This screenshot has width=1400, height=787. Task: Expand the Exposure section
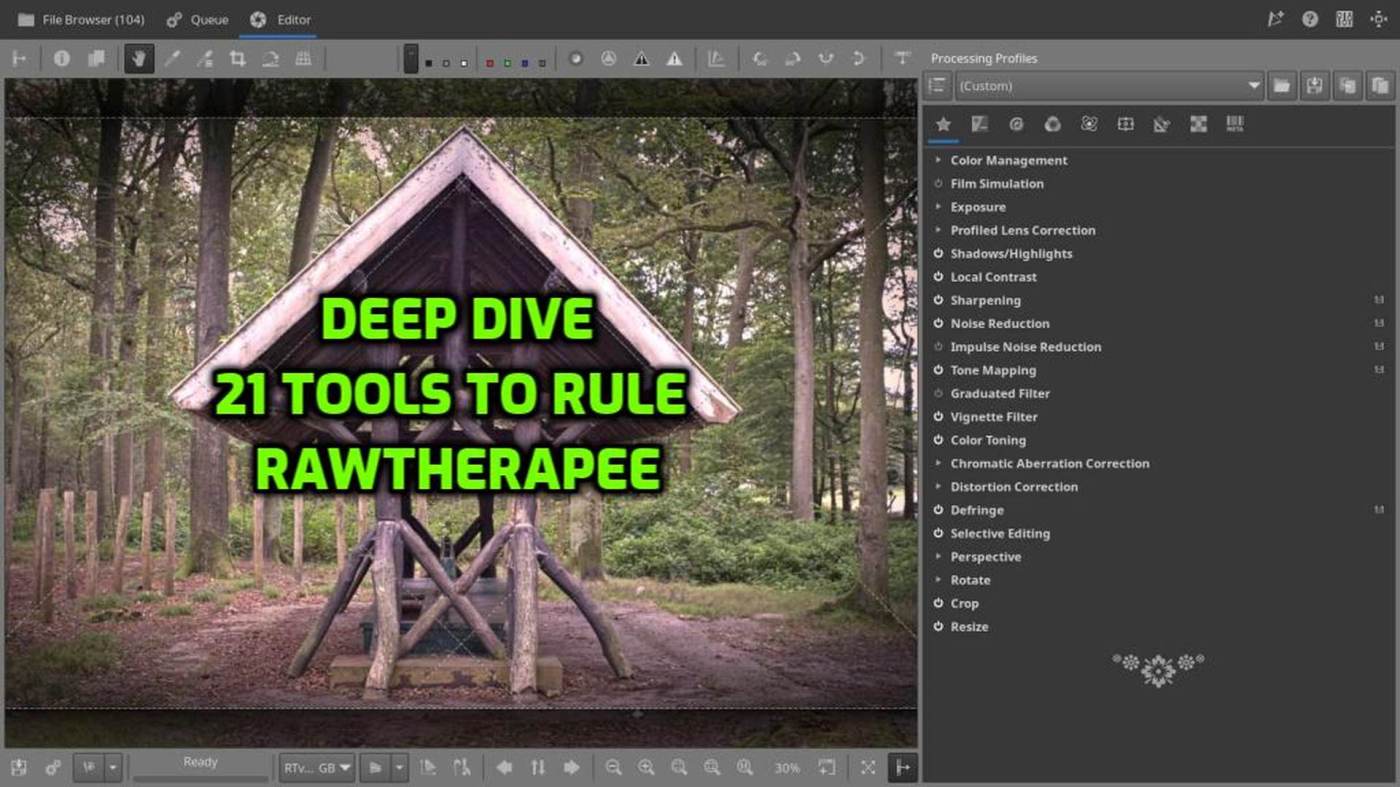pos(938,207)
